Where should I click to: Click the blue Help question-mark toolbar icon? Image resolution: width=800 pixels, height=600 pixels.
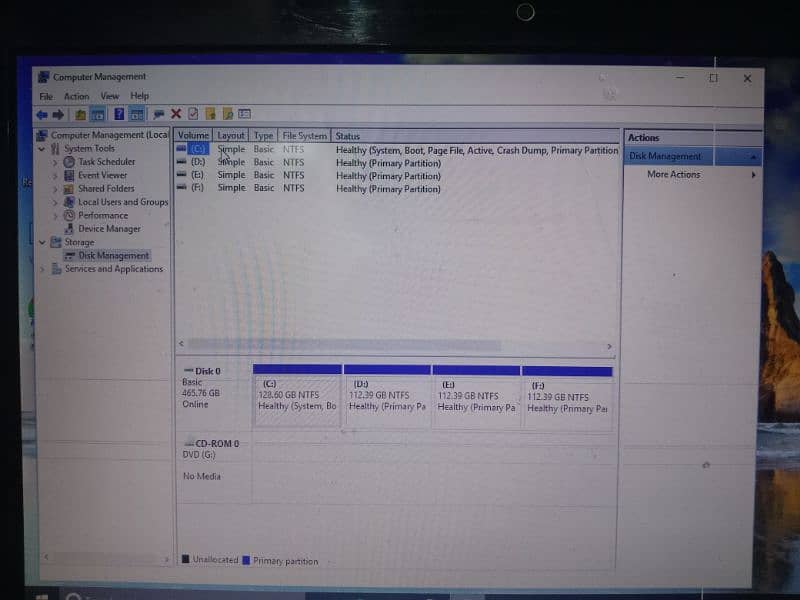(120, 114)
